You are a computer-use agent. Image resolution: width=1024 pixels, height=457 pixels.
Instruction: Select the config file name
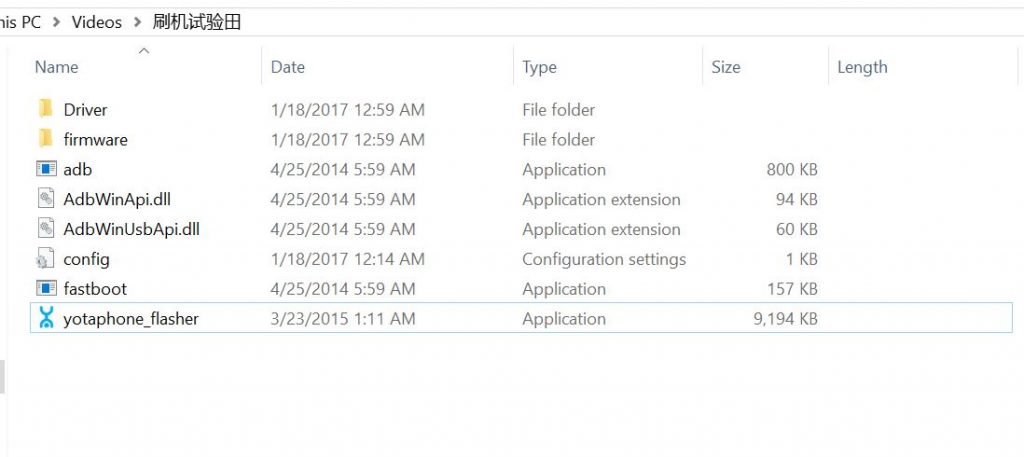86,259
